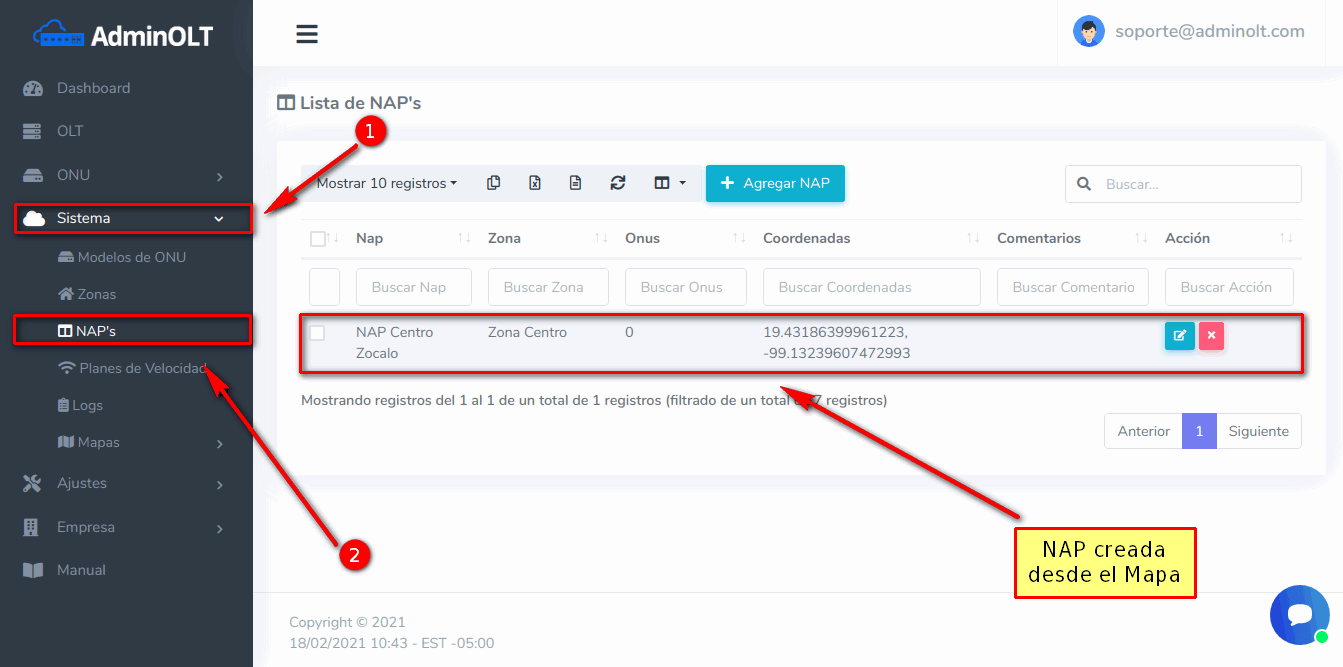Open the column visibility dropdown
The width and height of the screenshot is (1343, 667).
[669, 183]
